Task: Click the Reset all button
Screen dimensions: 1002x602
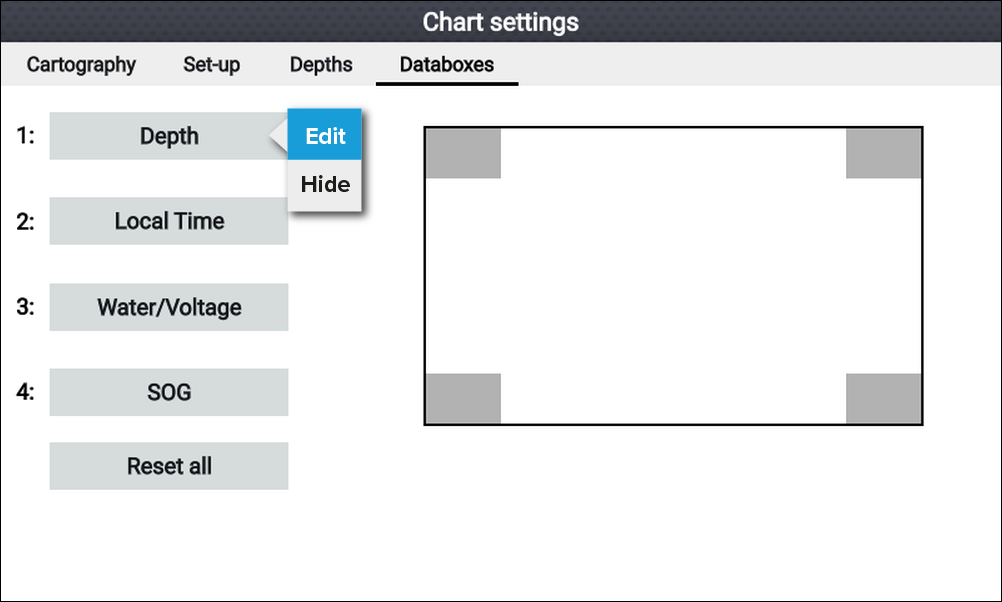Action: (x=169, y=466)
